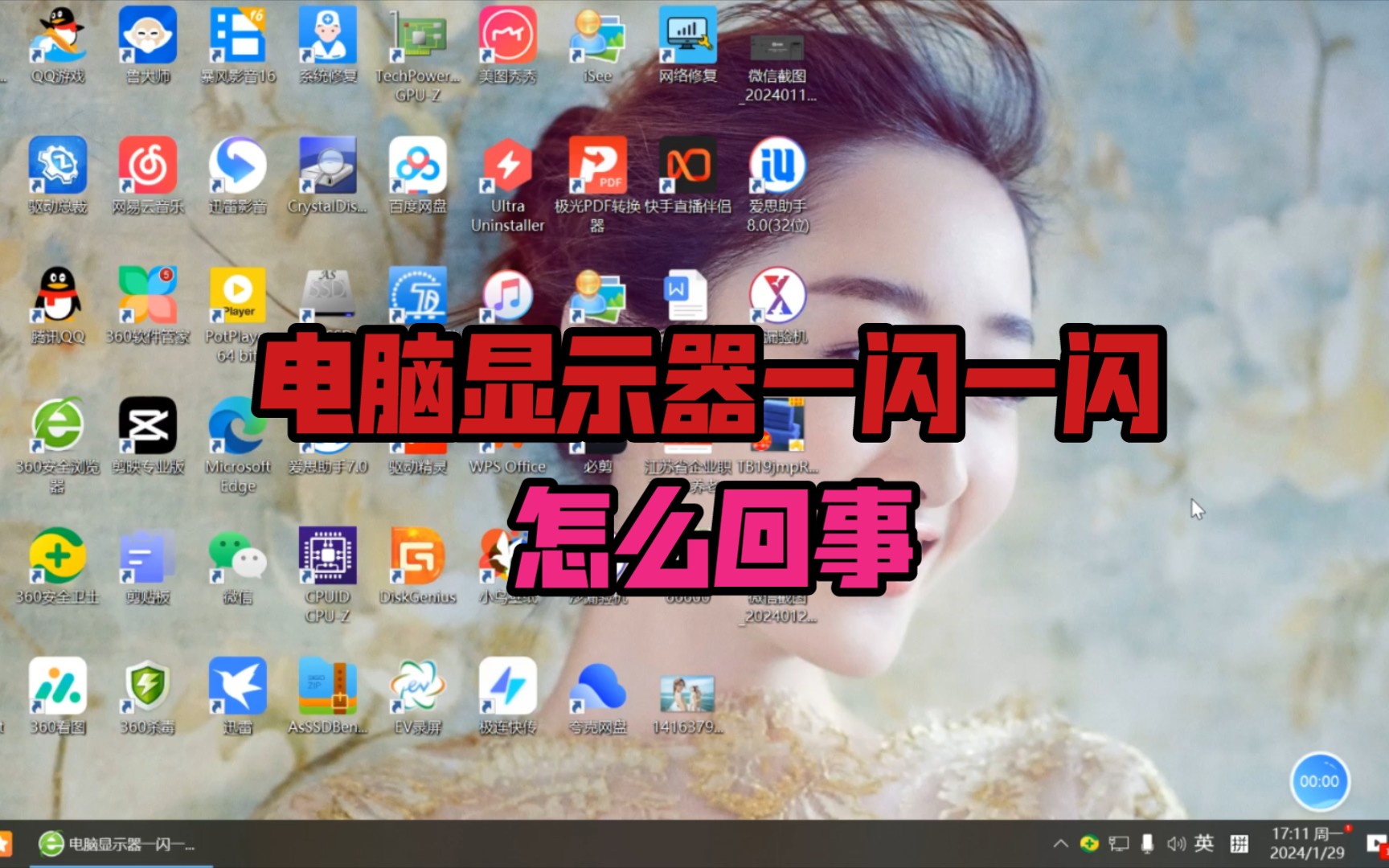Viewport: 1389px width, 868px height.
Task: Switch the 英 input language indicator
Action: pyautogui.click(x=1203, y=845)
